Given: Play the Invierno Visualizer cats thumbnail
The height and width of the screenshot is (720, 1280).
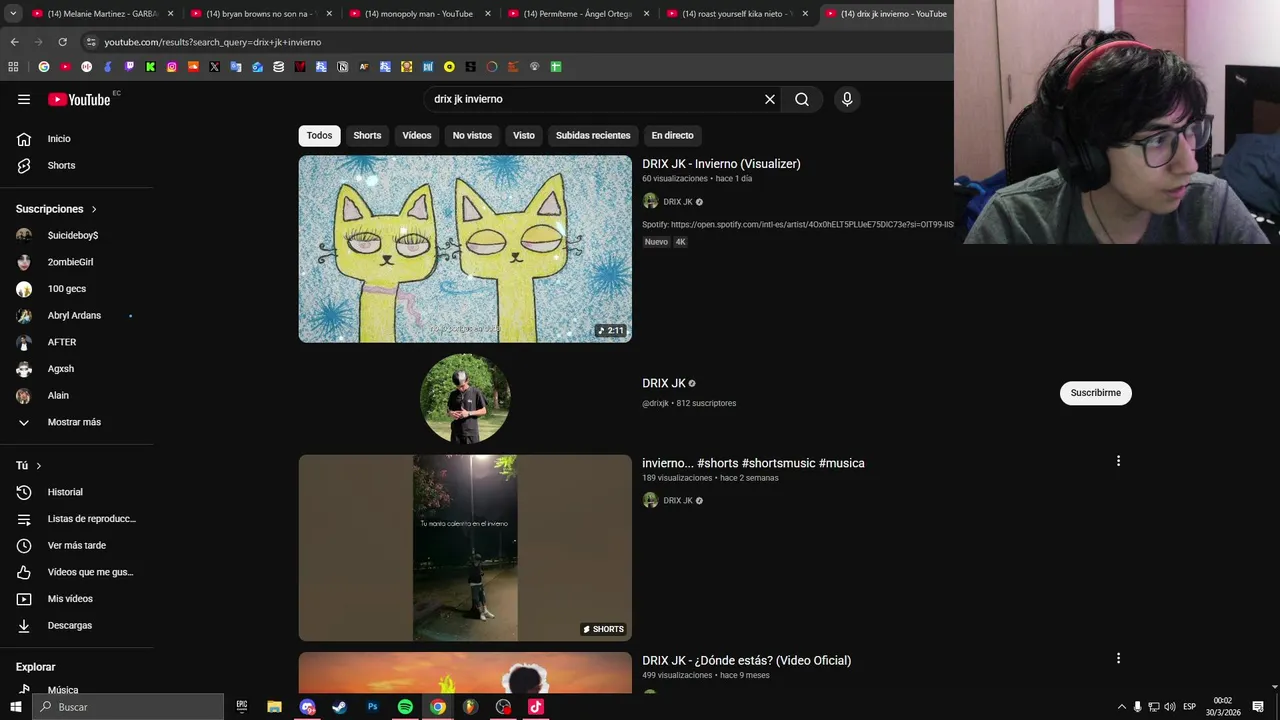Looking at the screenshot, I should click(465, 249).
